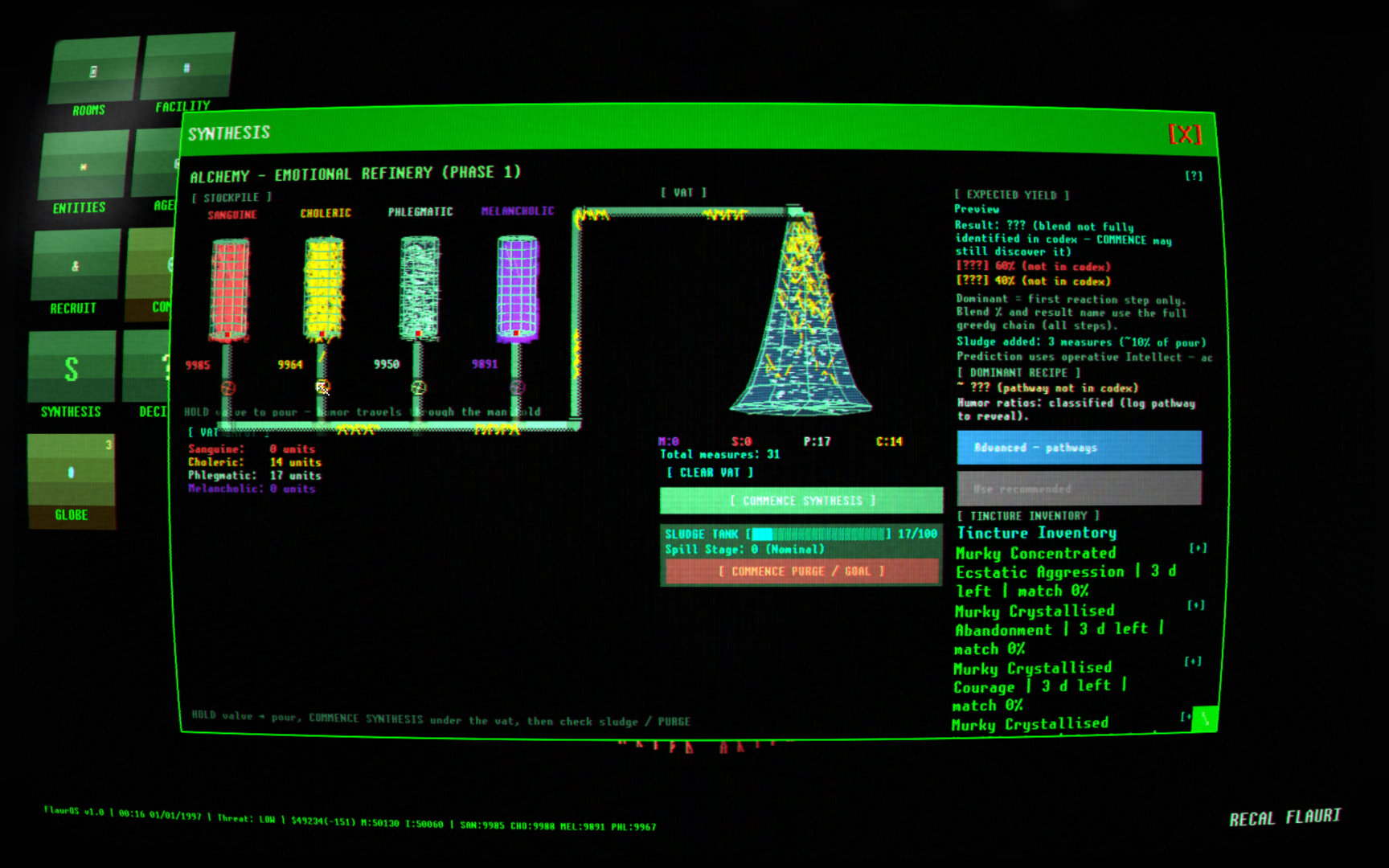Viewport: 1389px width, 868px height.
Task: Open the ROOMS desktop icon
Action: pos(92,80)
